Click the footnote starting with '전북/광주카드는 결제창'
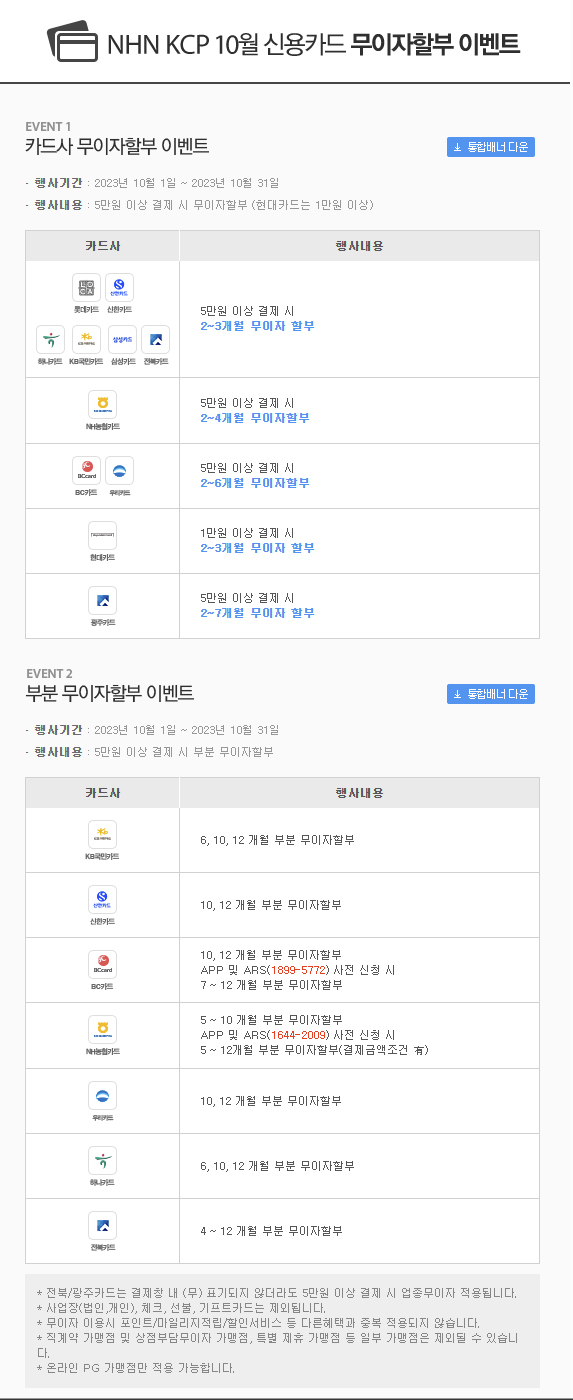Image resolution: width=573 pixels, height=1400 pixels. tap(277, 1293)
